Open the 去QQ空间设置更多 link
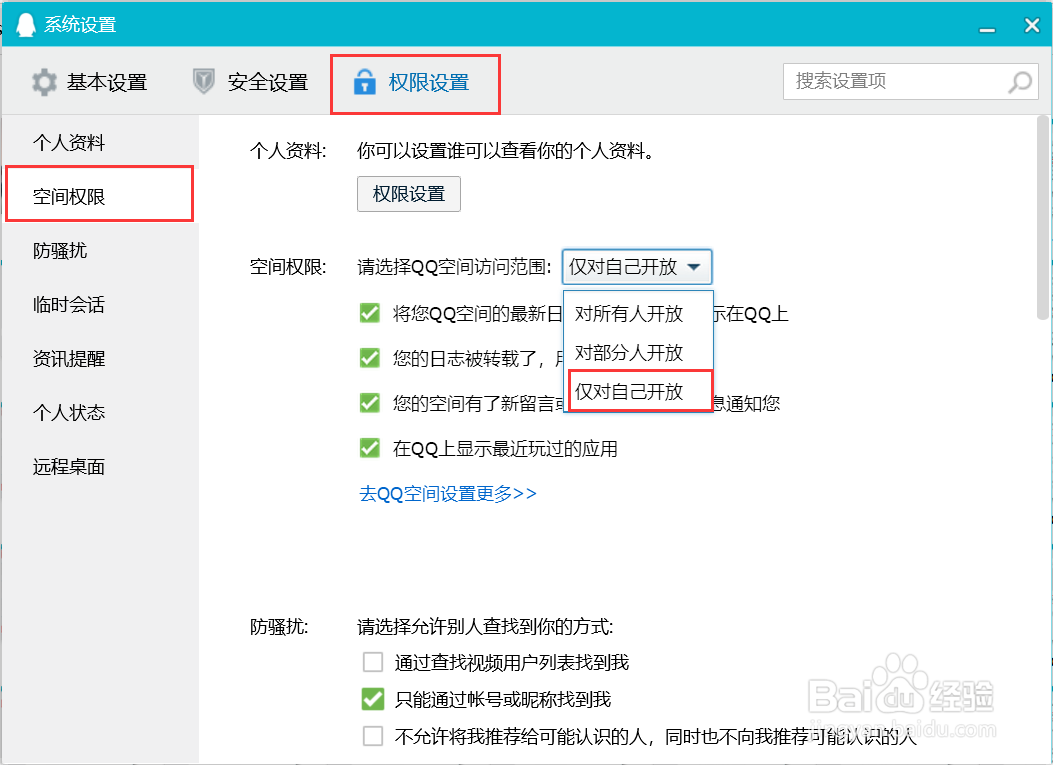Viewport: 1053px width, 765px height. (x=446, y=493)
